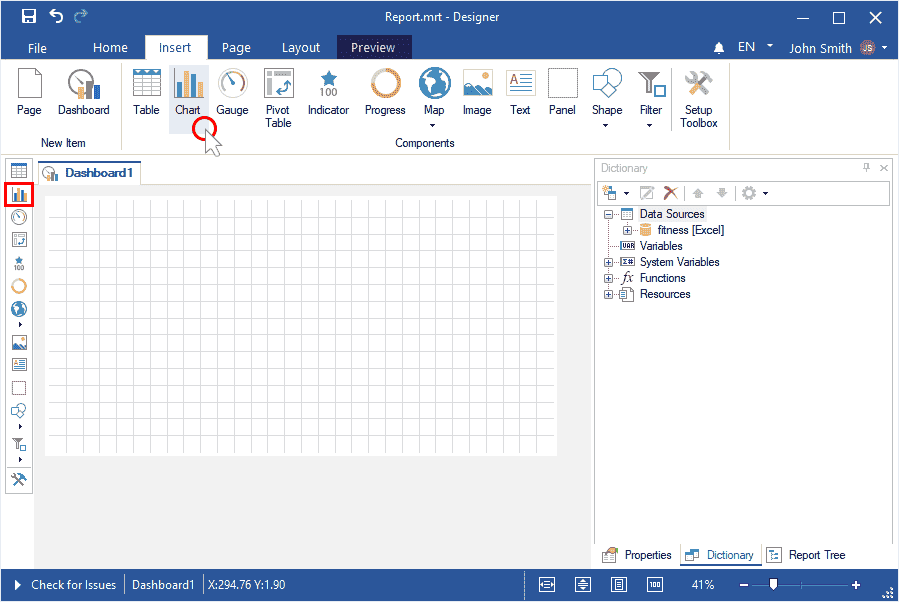Pick the filter funnel icon in left toolbox
Image resolution: width=899 pixels, height=602 pixels.
19,444
